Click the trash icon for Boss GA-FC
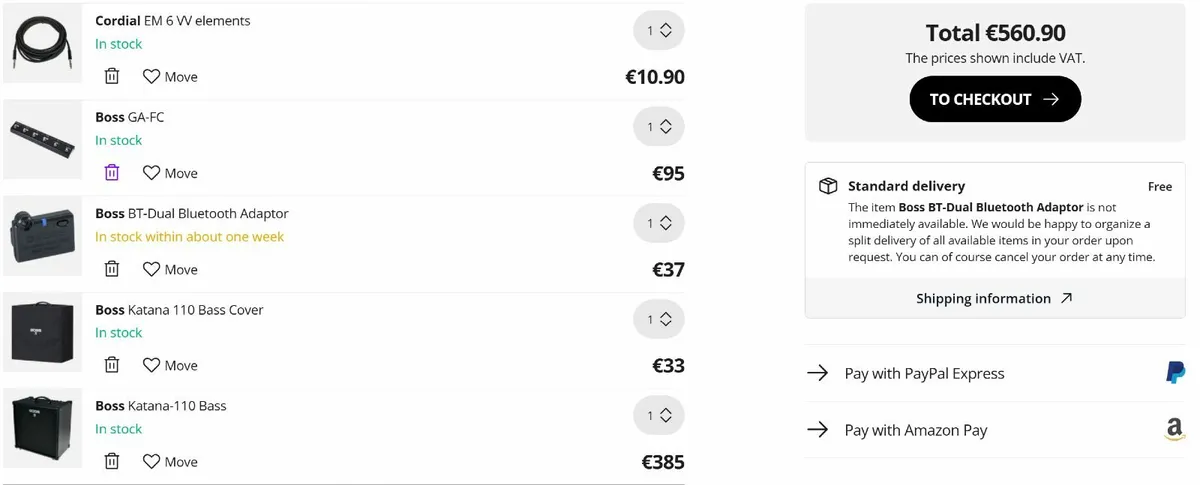 (112, 173)
